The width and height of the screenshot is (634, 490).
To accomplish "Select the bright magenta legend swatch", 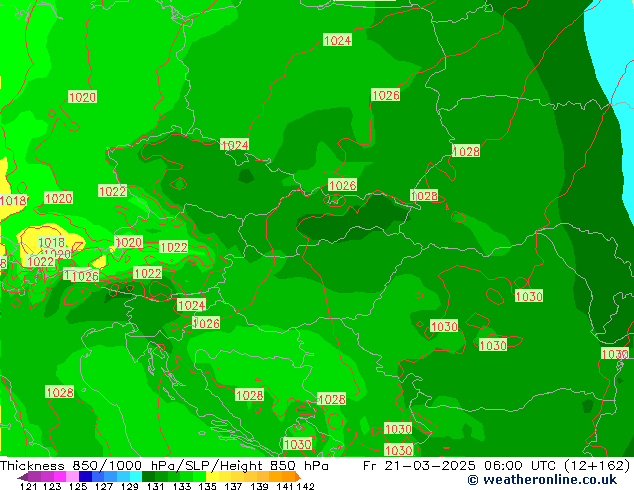I will pos(60,477).
